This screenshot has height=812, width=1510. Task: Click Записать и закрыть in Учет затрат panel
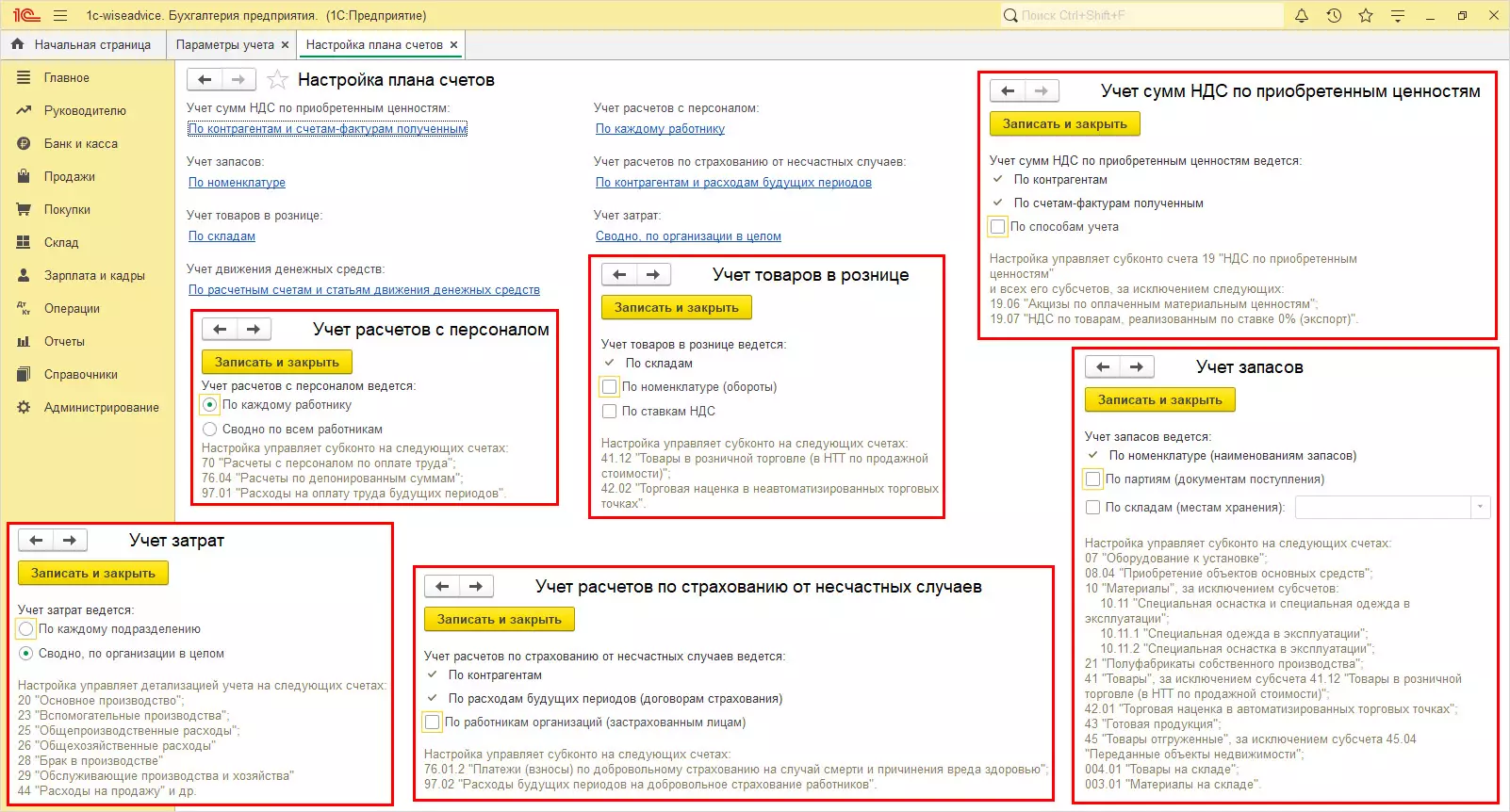pos(92,573)
